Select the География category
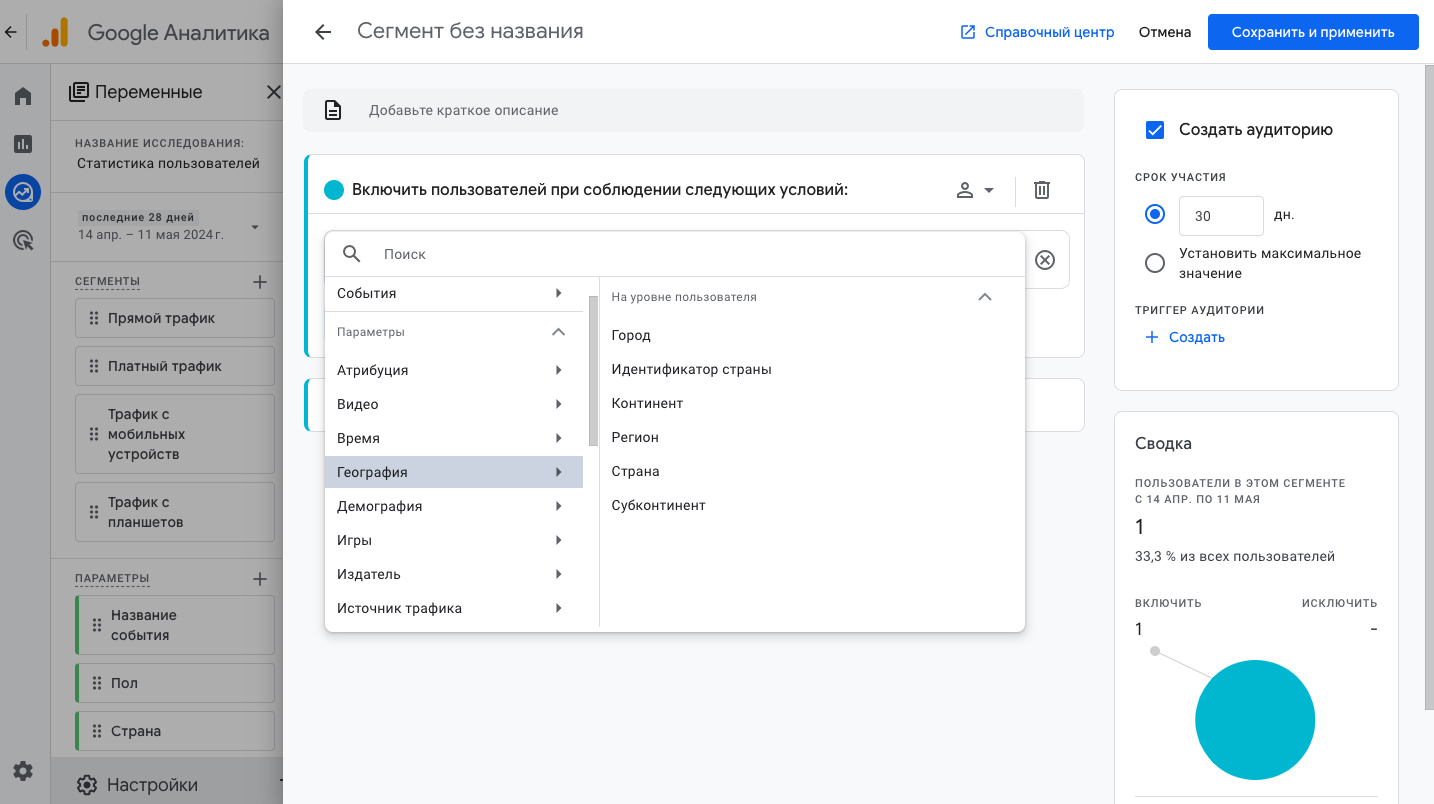 coord(453,472)
